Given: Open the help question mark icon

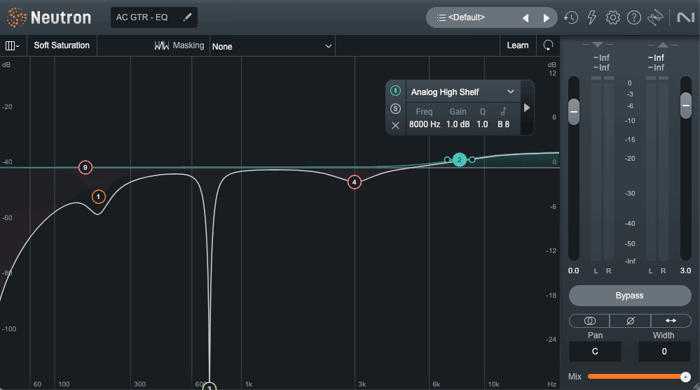Looking at the screenshot, I should click(634, 17).
